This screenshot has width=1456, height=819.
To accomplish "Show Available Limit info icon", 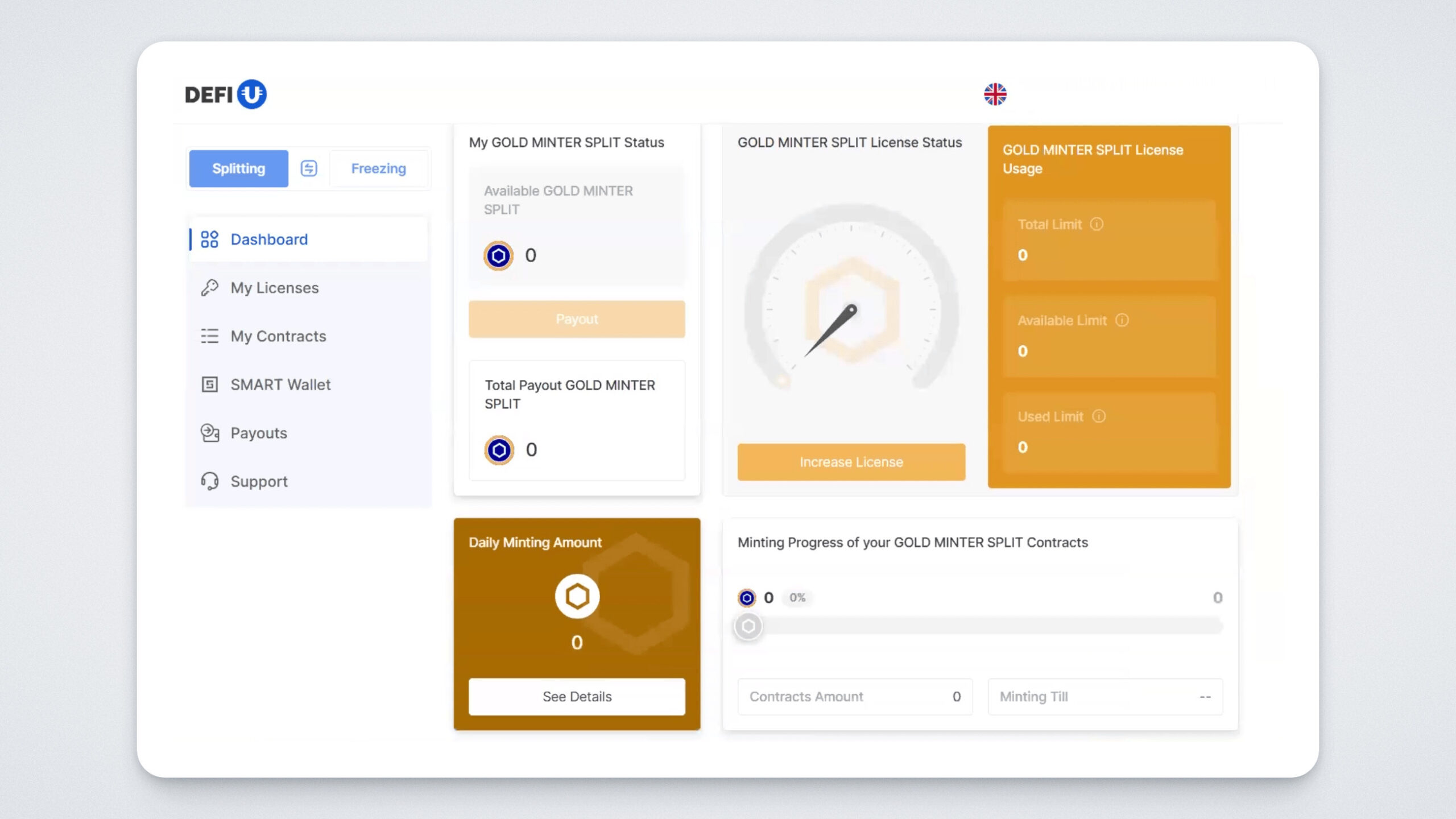I will click(x=1122, y=320).
